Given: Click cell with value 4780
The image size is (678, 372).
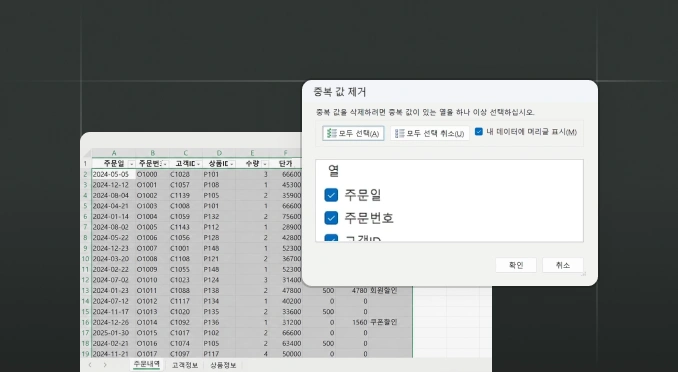Looking at the screenshot, I should click(x=352, y=291).
